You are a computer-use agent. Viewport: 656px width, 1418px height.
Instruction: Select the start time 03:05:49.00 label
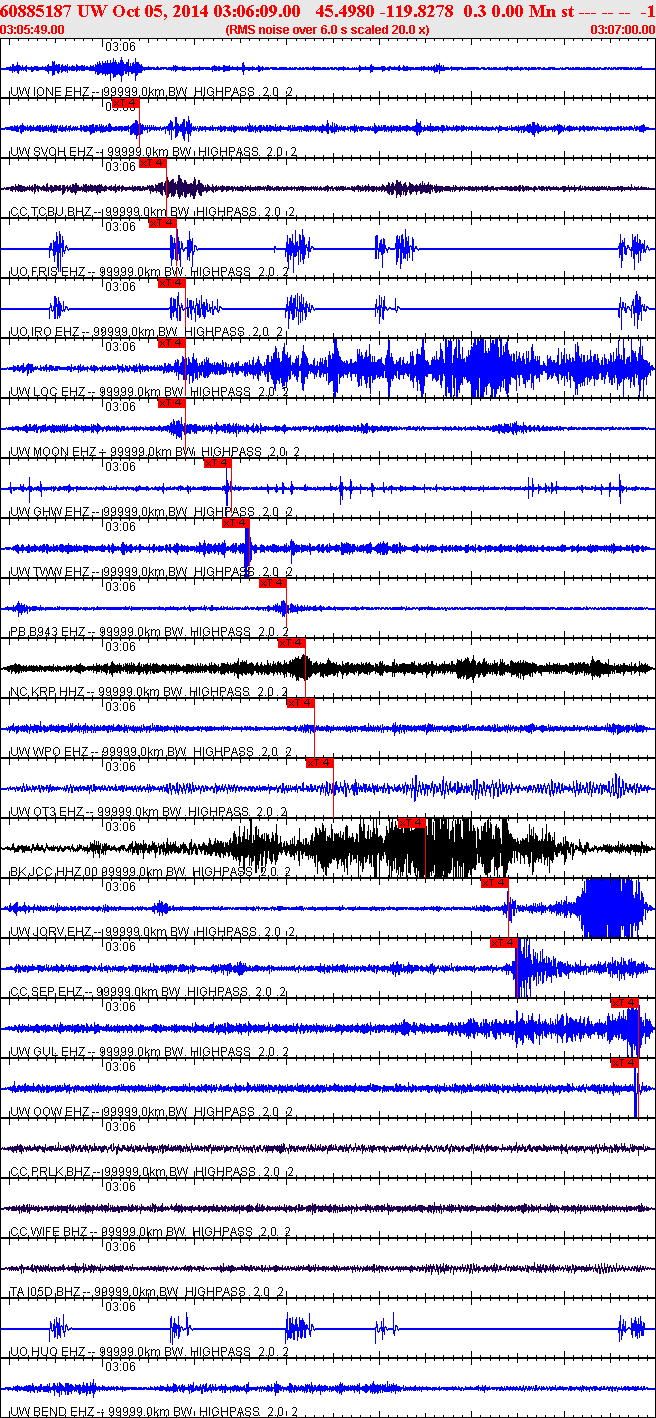point(33,30)
